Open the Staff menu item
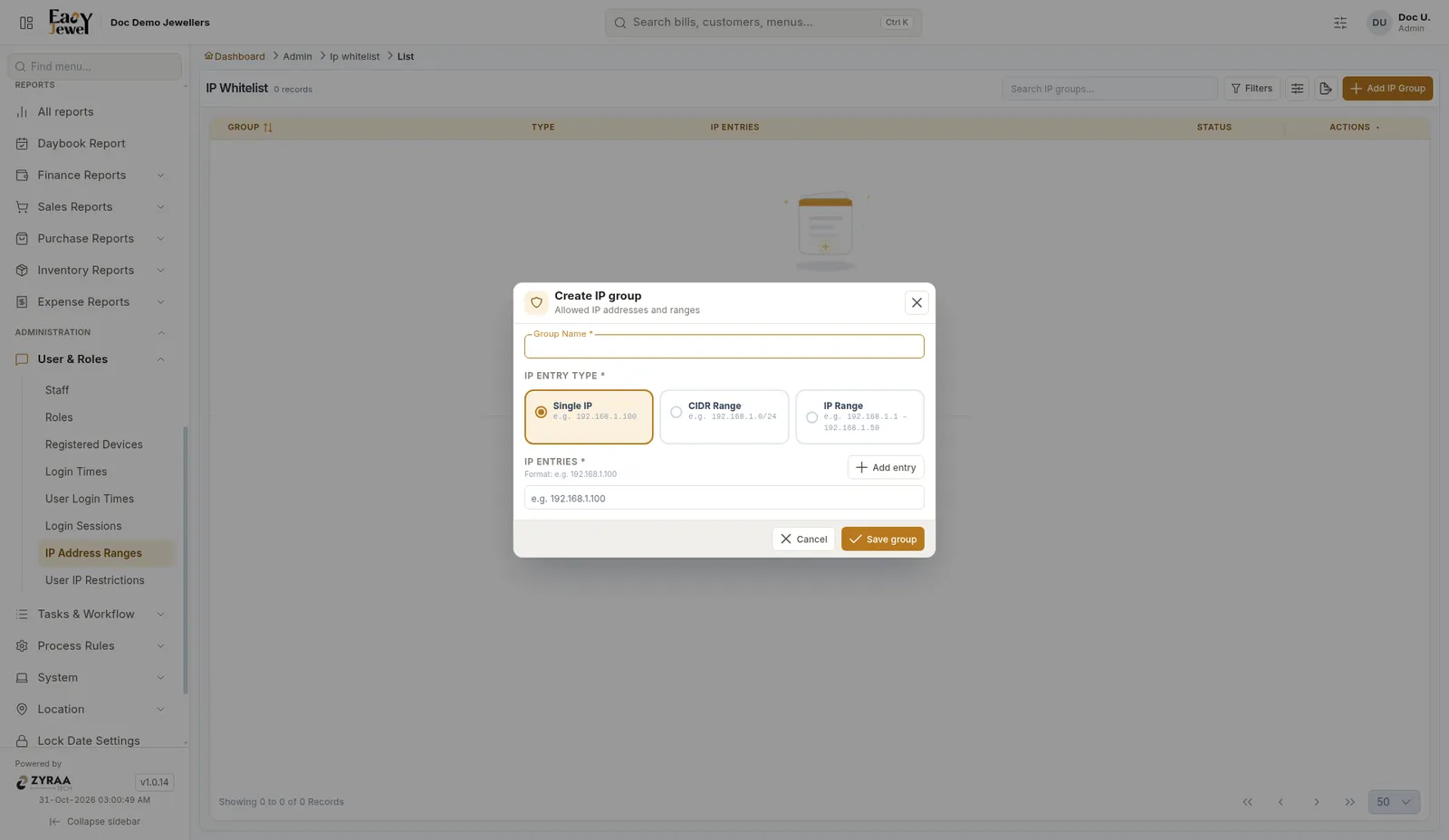The image size is (1449, 840). 57,390
